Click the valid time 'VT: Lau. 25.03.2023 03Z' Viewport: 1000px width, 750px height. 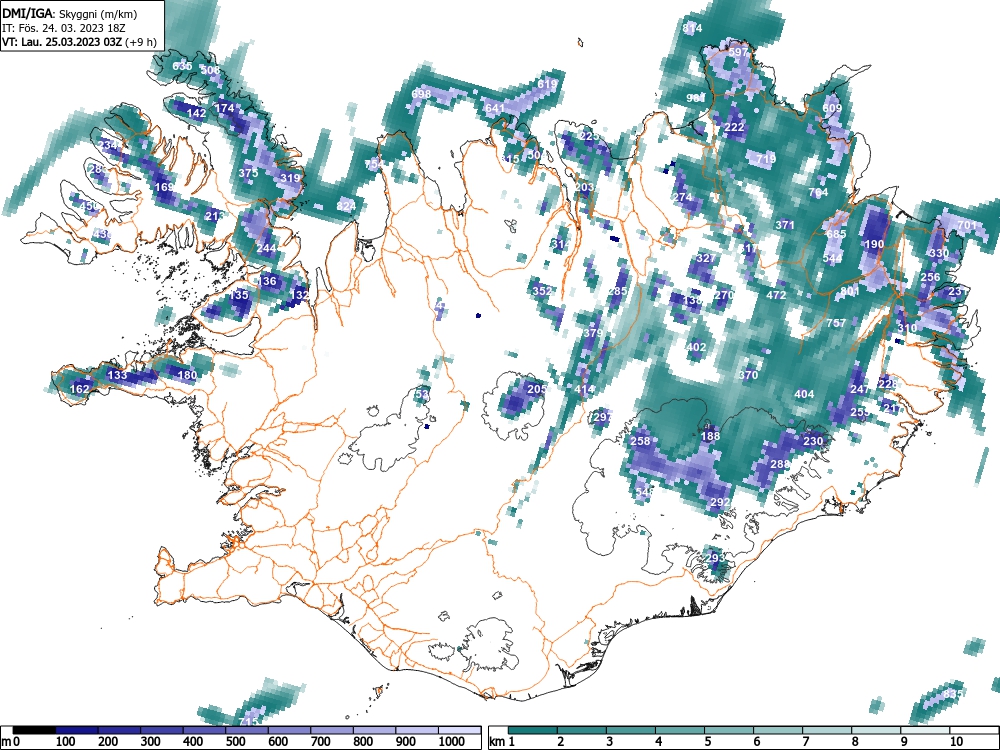click(x=62, y=42)
